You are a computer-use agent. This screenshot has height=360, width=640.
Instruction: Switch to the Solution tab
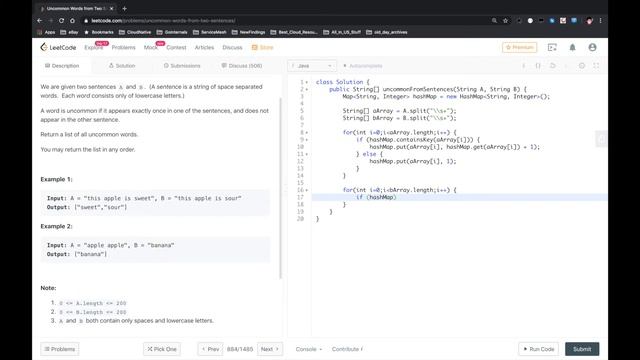pos(122,66)
